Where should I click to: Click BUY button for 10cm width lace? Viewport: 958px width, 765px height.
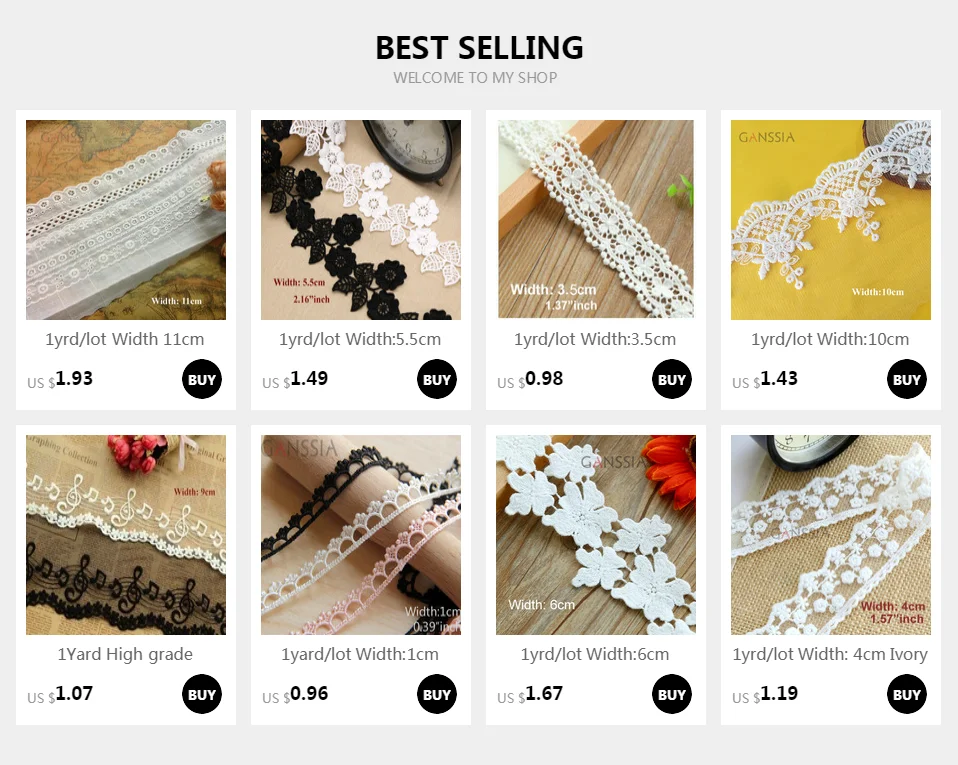tap(907, 379)
